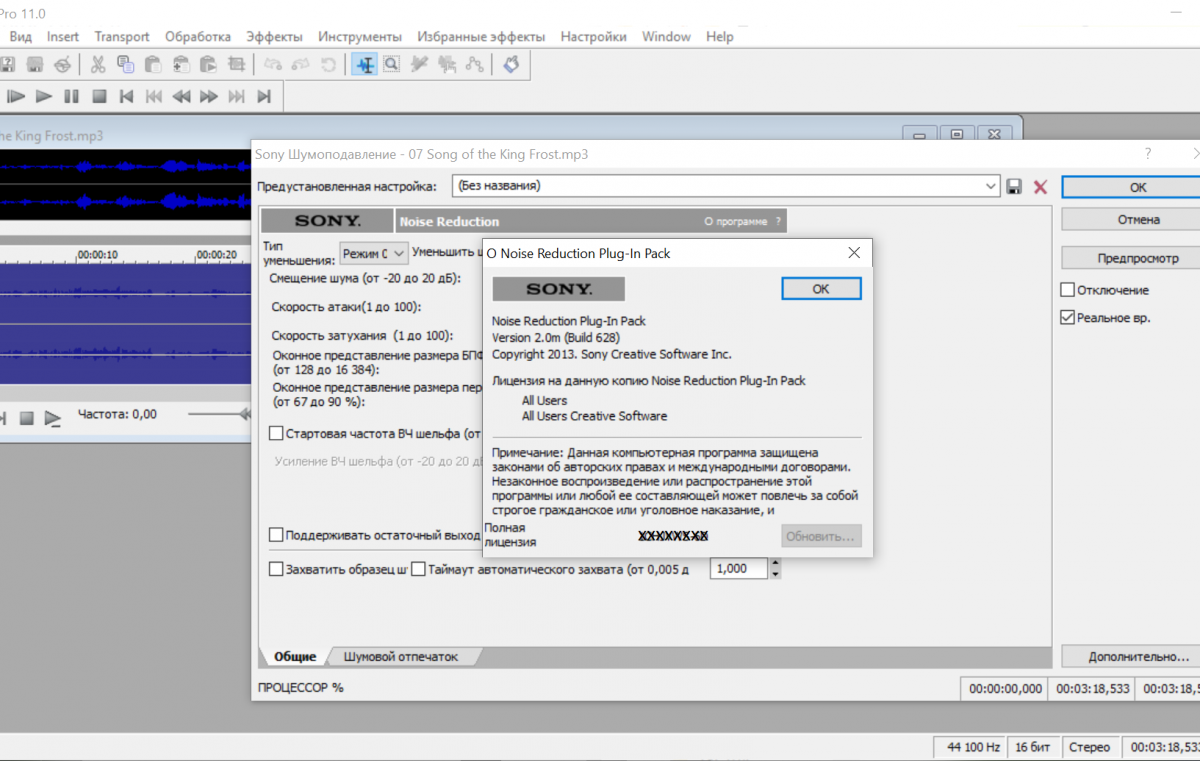Click the Stop square in the audio data window

coord(27,417)
